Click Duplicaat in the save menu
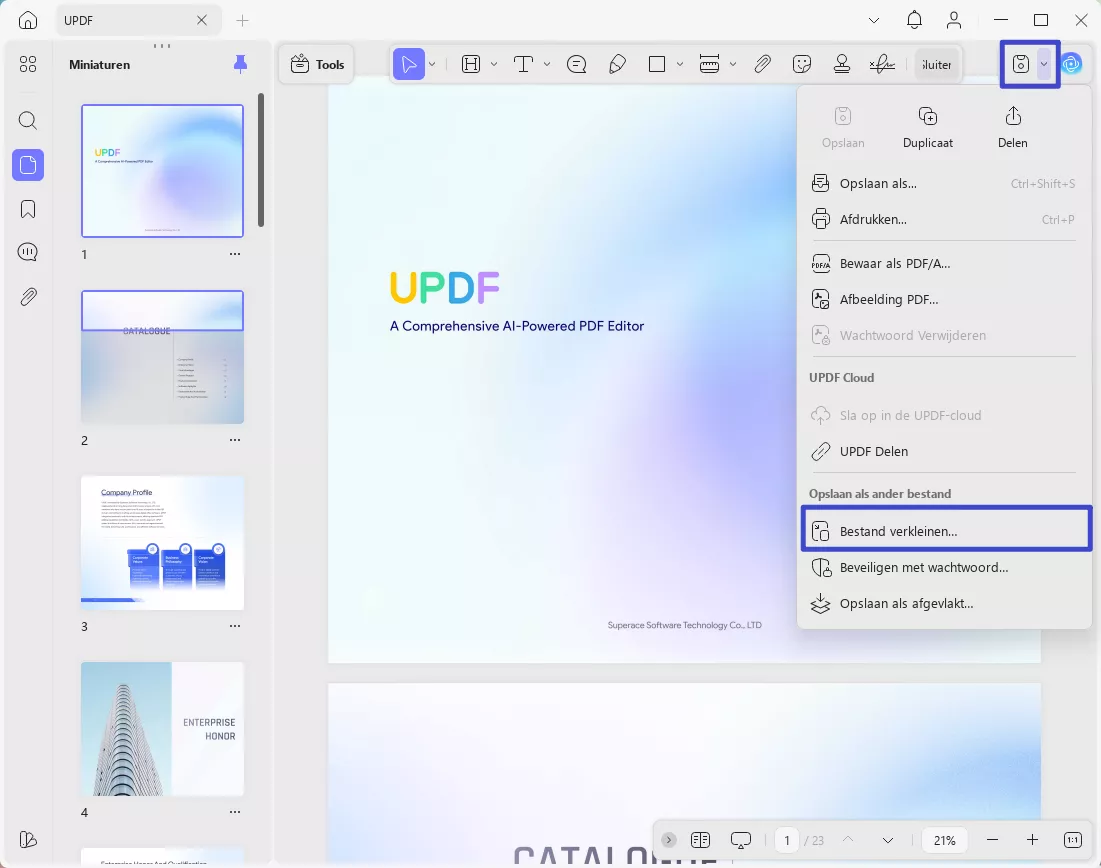Viewport: 1101px width, 868px height. [x=928, y=127]
